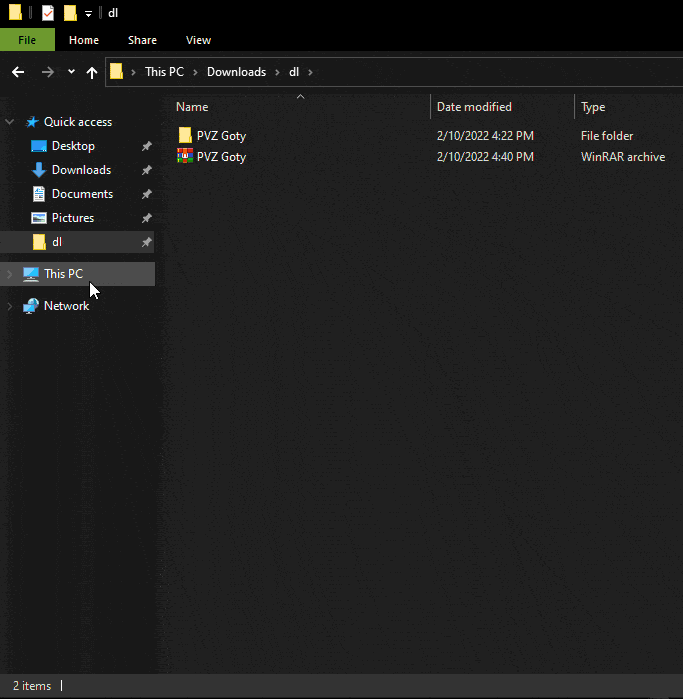Click the New folder icon in the title bar
The height and width of the screenshot is (699, 683).
pyautogui.click(x=70, y=12)
